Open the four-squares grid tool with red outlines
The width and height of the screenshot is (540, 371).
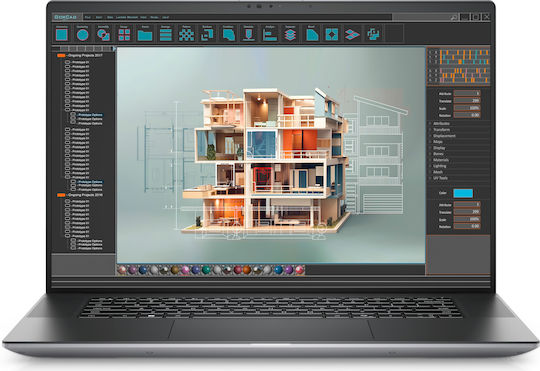[124, 35]
